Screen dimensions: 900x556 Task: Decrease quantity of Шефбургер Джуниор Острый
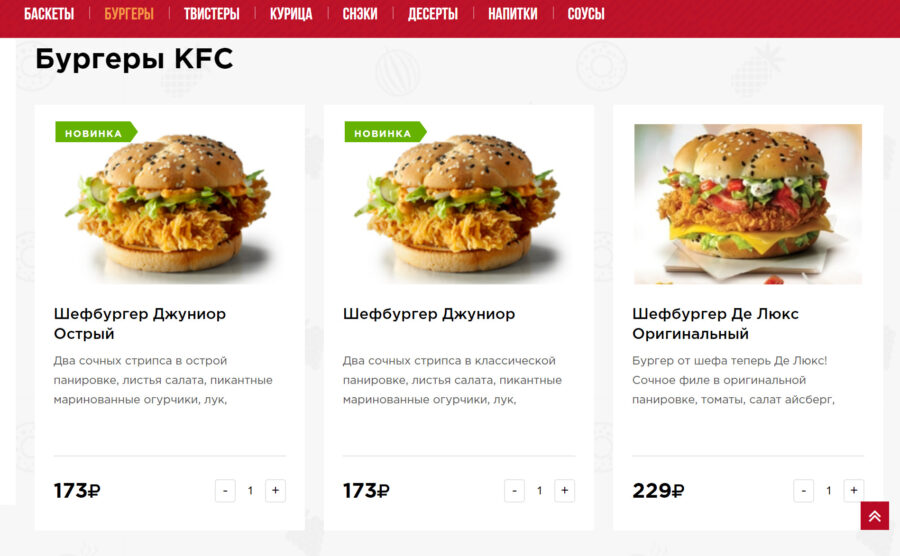click(225, 491)
